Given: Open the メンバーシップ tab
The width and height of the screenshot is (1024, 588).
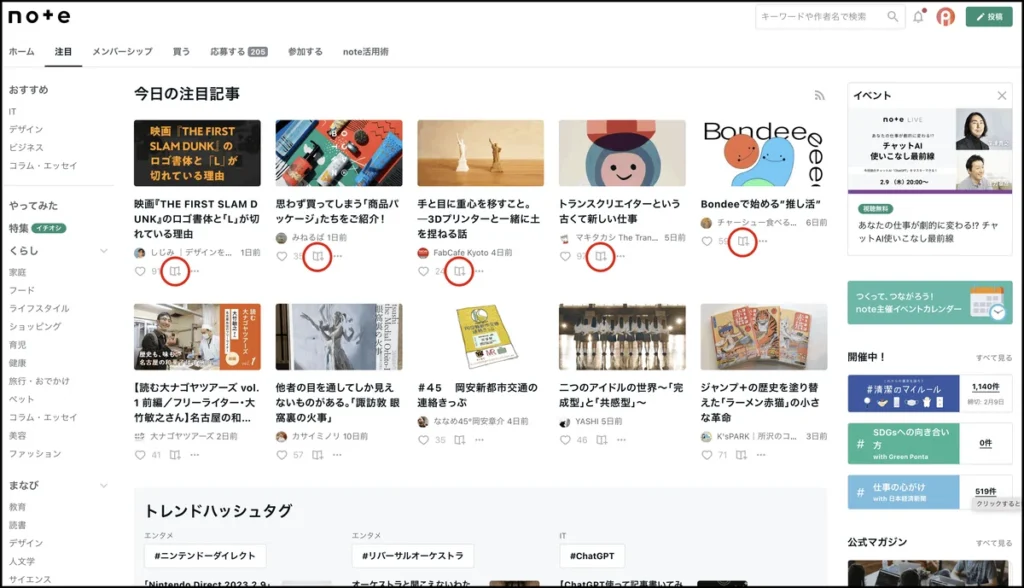Looking at the screenshot, I should [x=122, y=52].
